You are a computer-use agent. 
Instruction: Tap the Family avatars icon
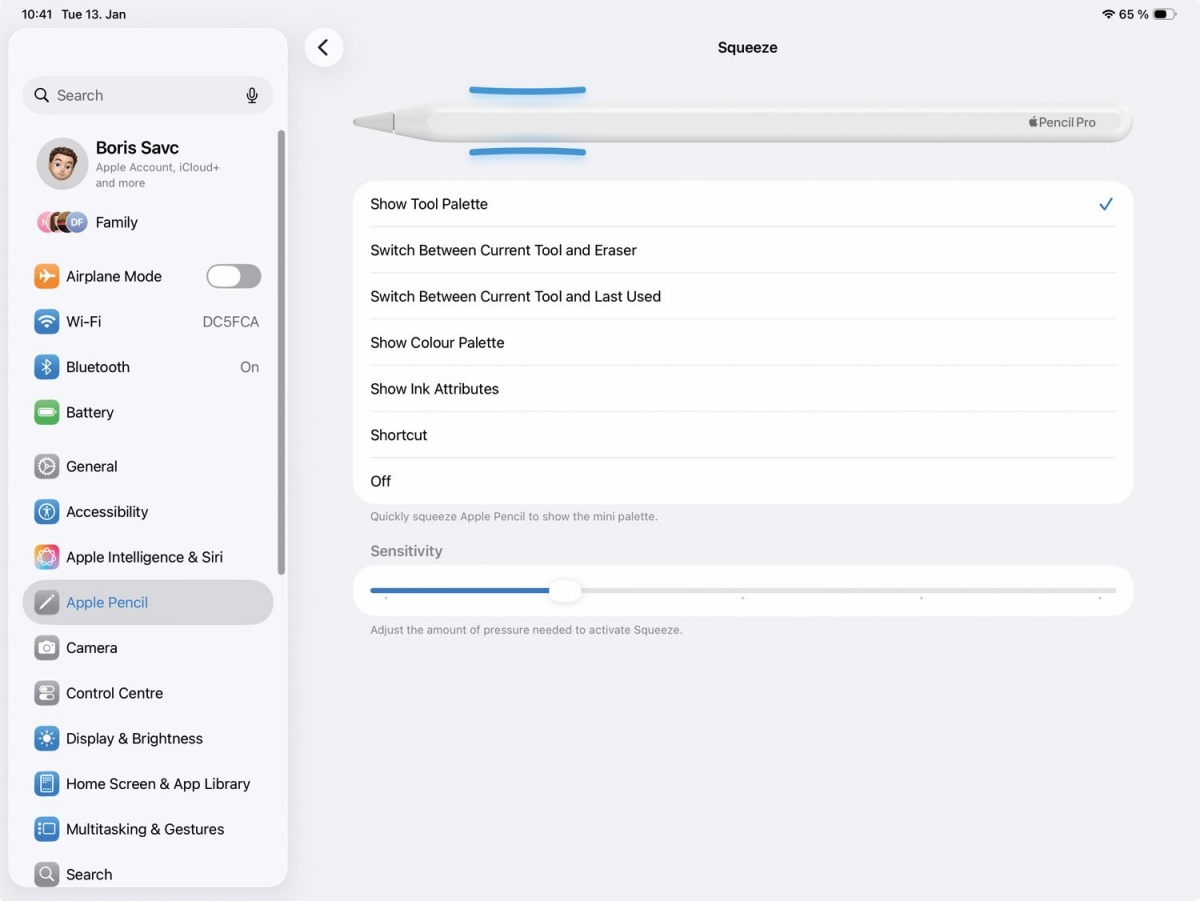62,222
